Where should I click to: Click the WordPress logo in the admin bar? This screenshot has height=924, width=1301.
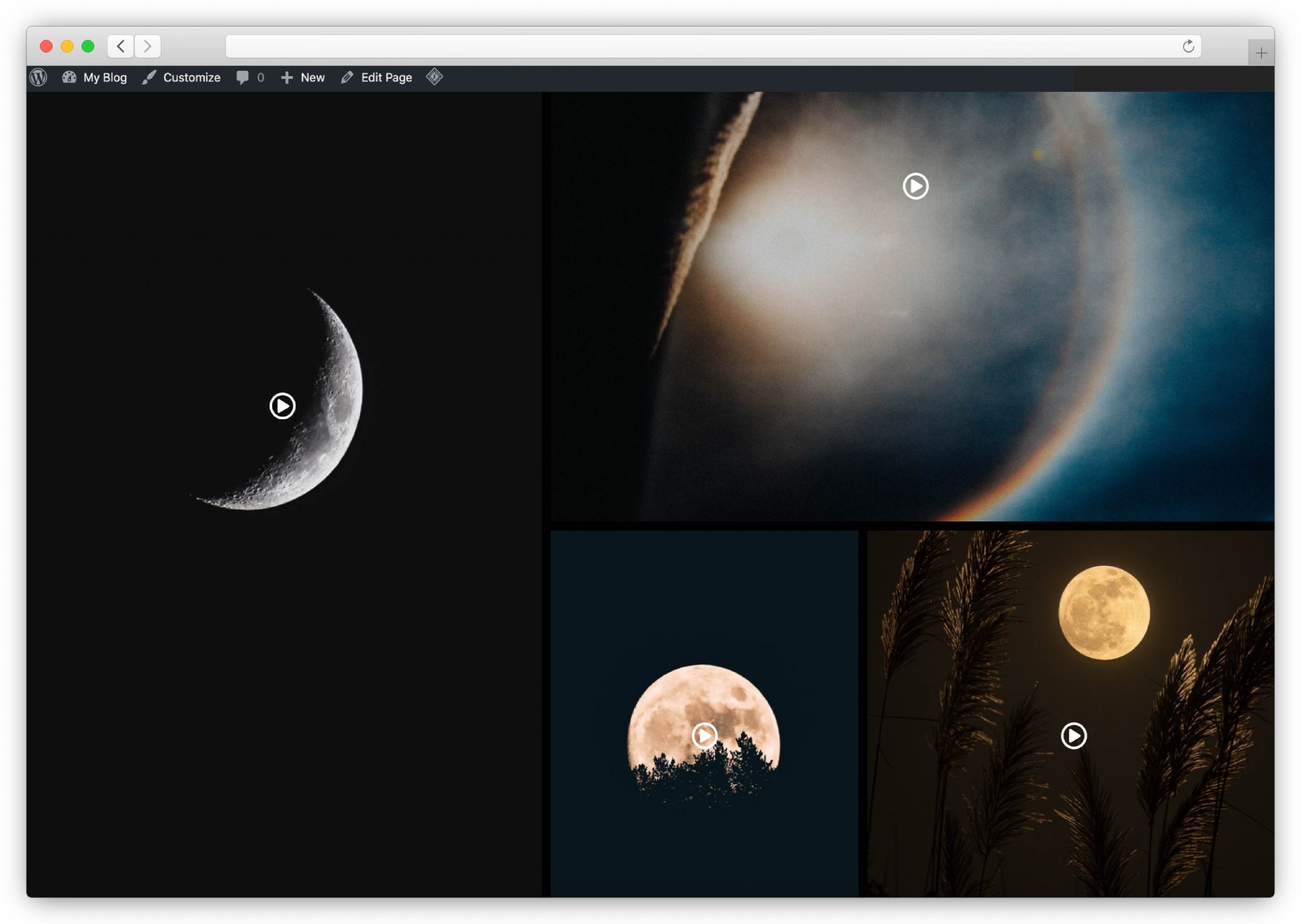[38, 77]
